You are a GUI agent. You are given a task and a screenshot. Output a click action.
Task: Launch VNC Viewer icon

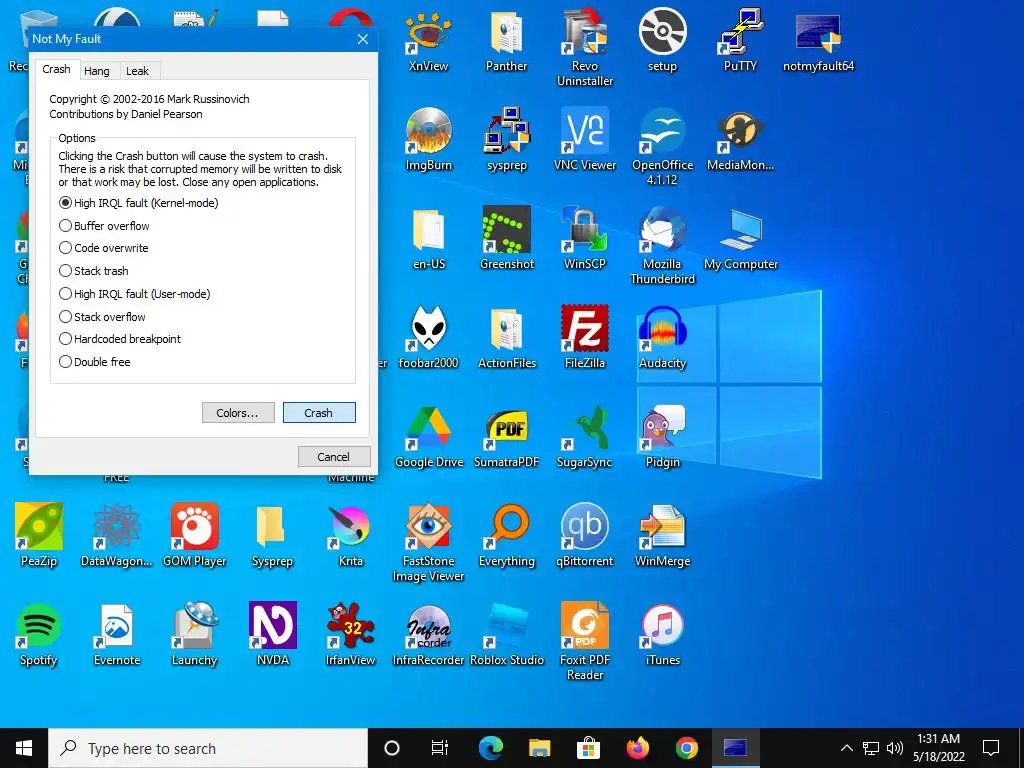(x=584, y=140)
